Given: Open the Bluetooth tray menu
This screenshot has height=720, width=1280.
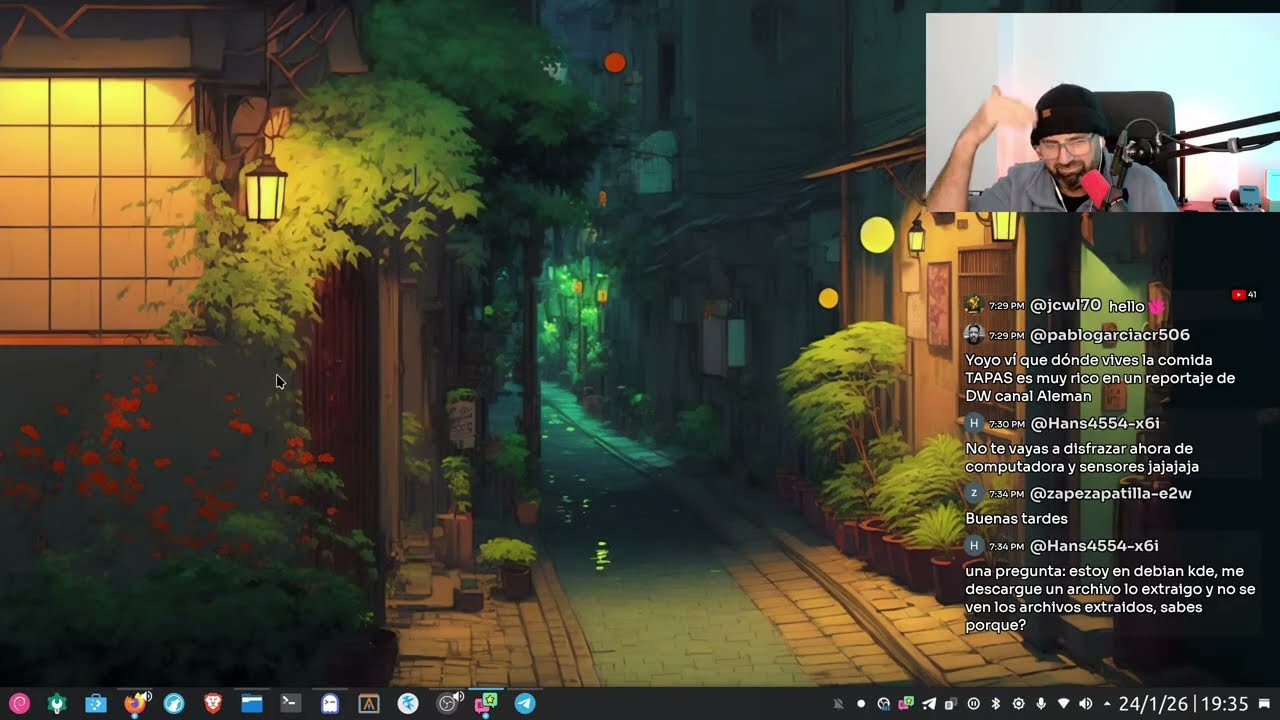Looking at the screenshot, I should [x=996, y=704].
